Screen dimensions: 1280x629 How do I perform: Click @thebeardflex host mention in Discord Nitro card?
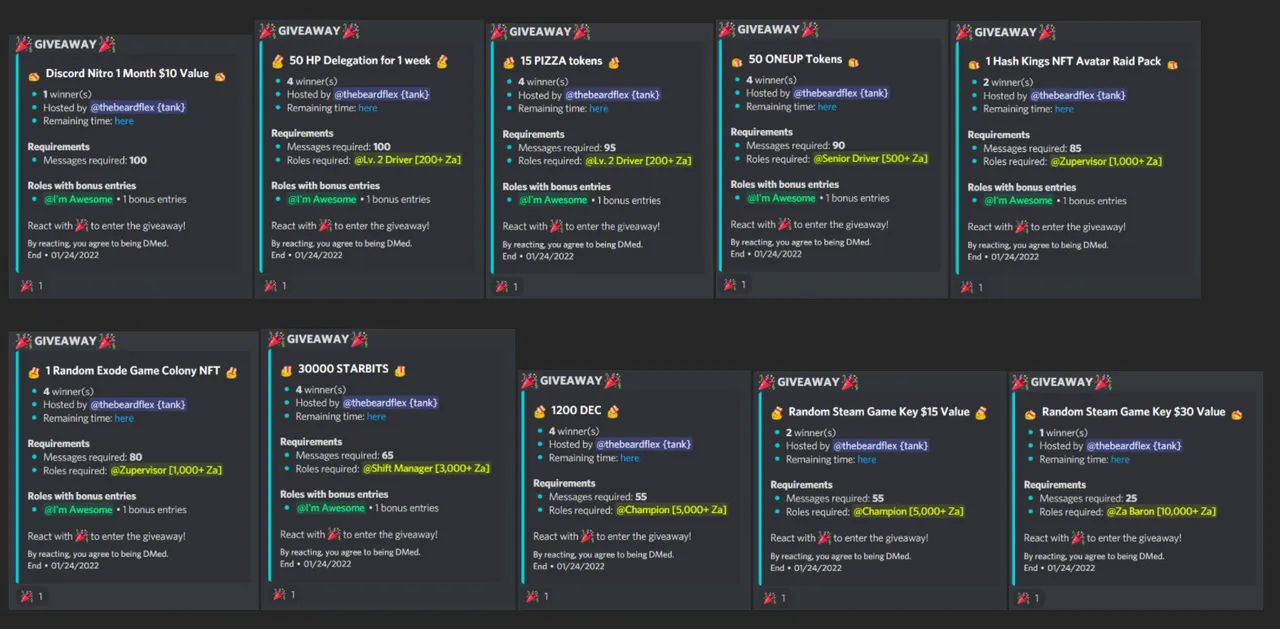[138, 107]
